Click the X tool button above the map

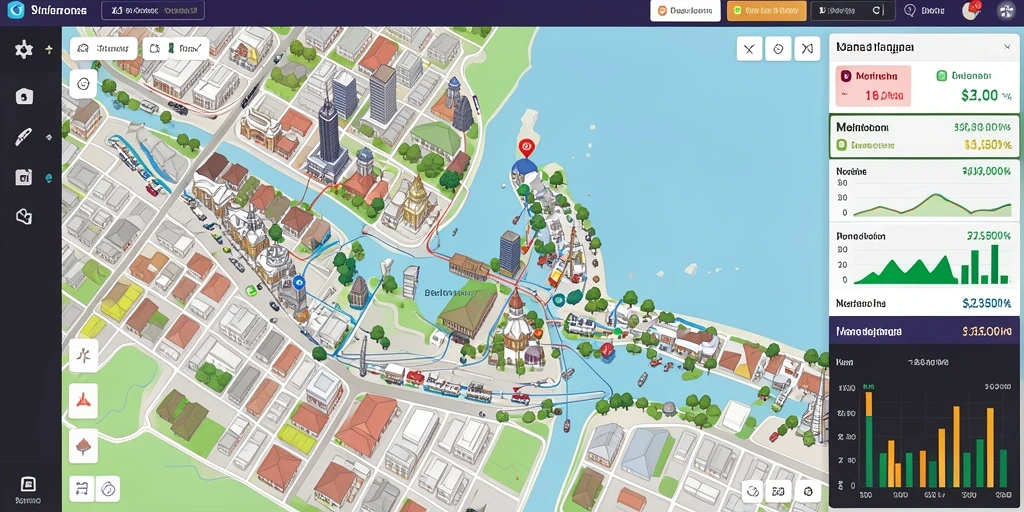point(749,49)
